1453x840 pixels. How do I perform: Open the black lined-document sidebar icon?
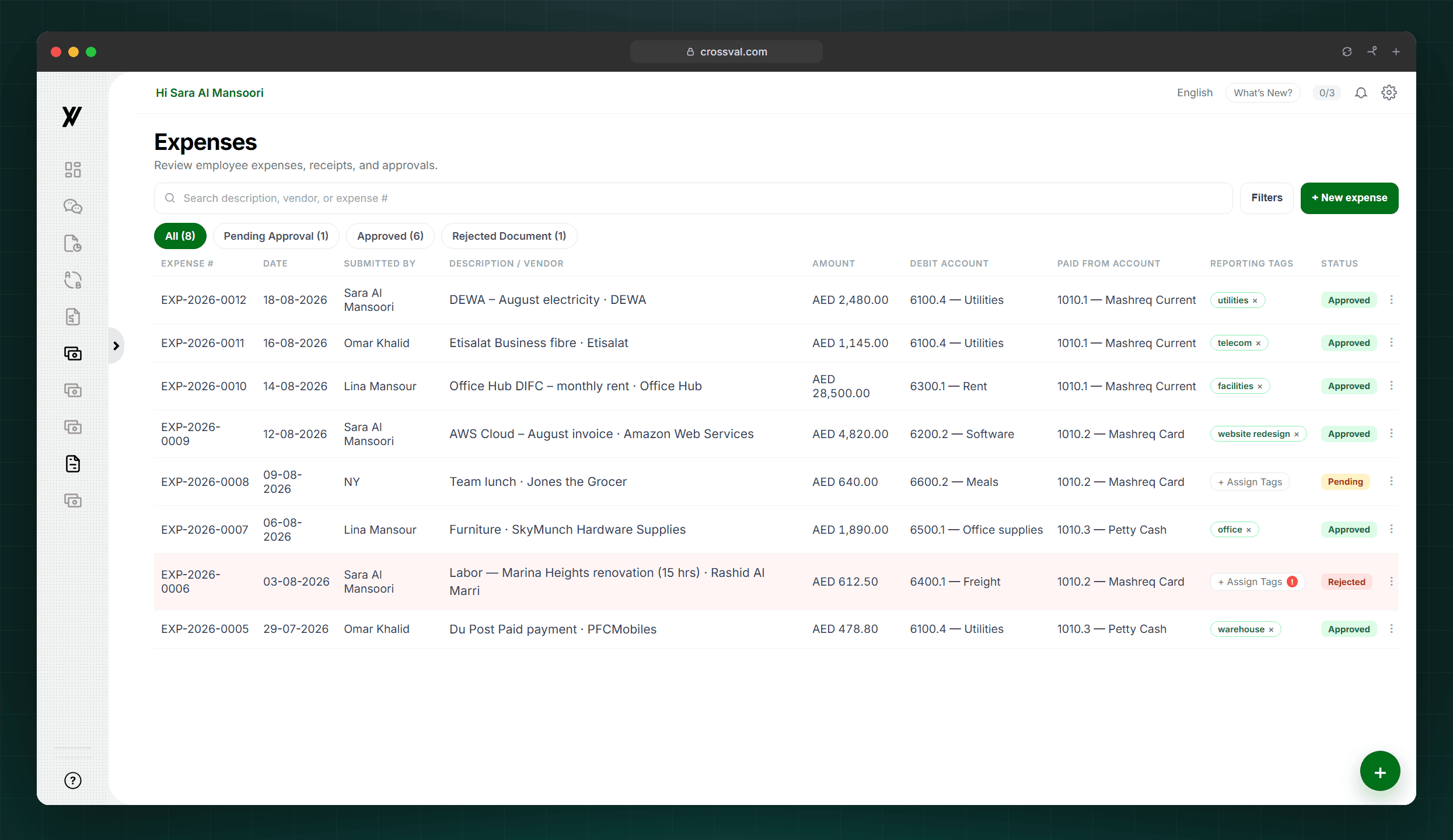[73, 464]
